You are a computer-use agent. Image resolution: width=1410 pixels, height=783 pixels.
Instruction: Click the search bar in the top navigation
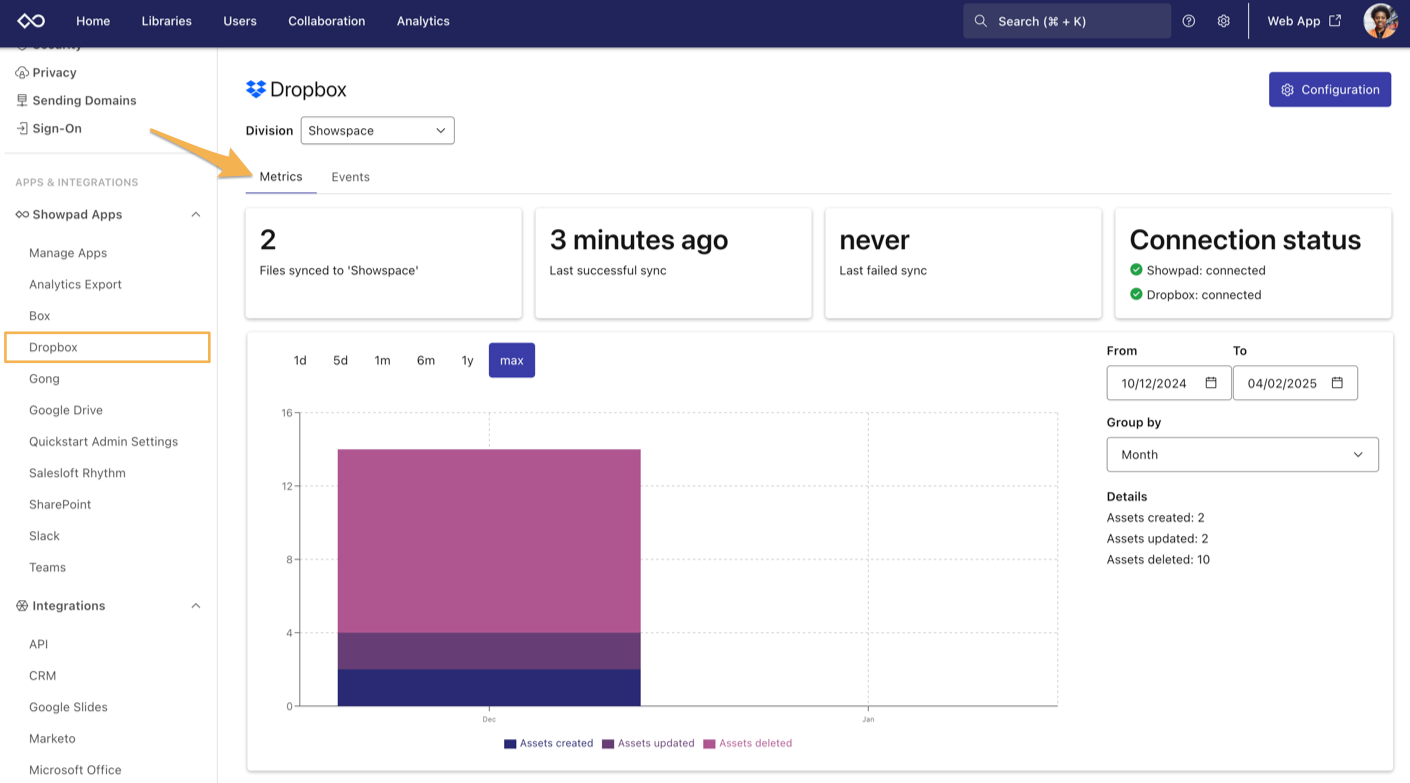[1066, 20]
